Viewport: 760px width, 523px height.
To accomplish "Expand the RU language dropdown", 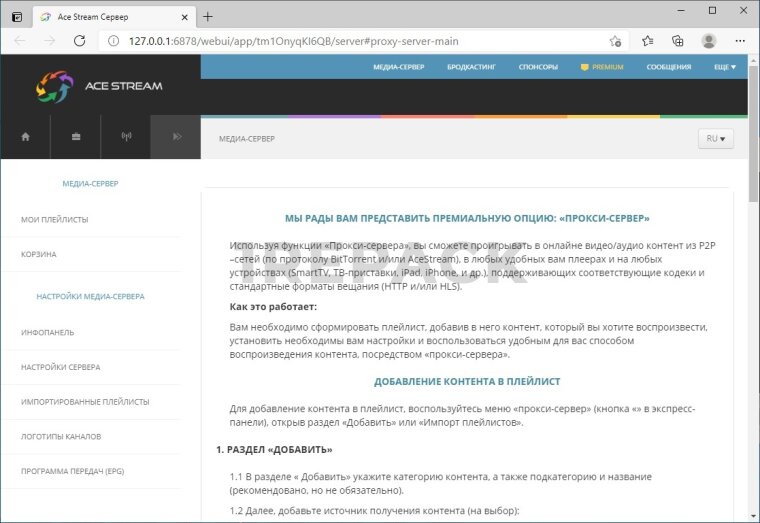I will click(x=715, y=139).
